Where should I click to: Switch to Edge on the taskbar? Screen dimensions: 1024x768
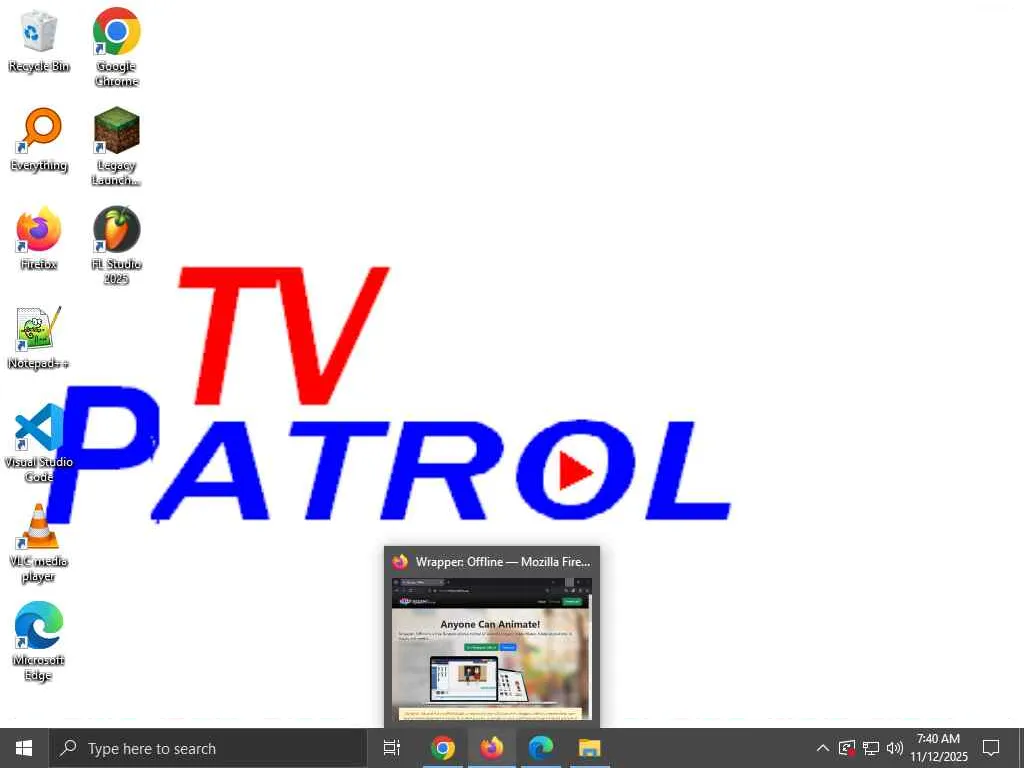tap(541, 748)
